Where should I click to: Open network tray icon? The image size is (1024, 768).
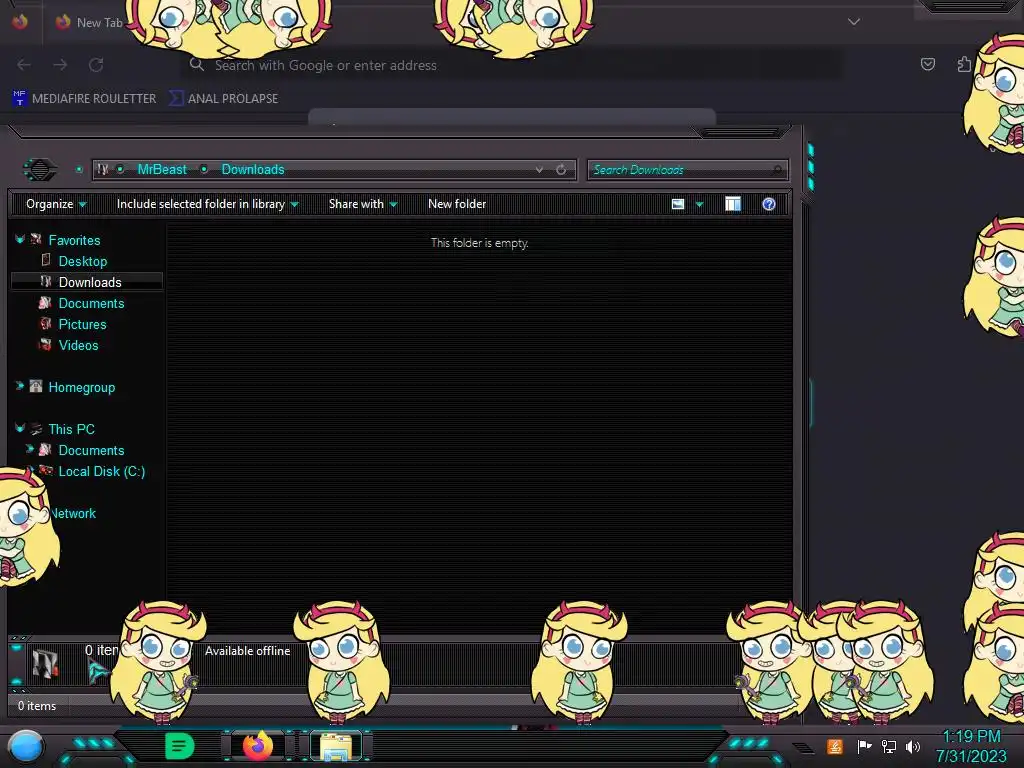coord(889,746)
